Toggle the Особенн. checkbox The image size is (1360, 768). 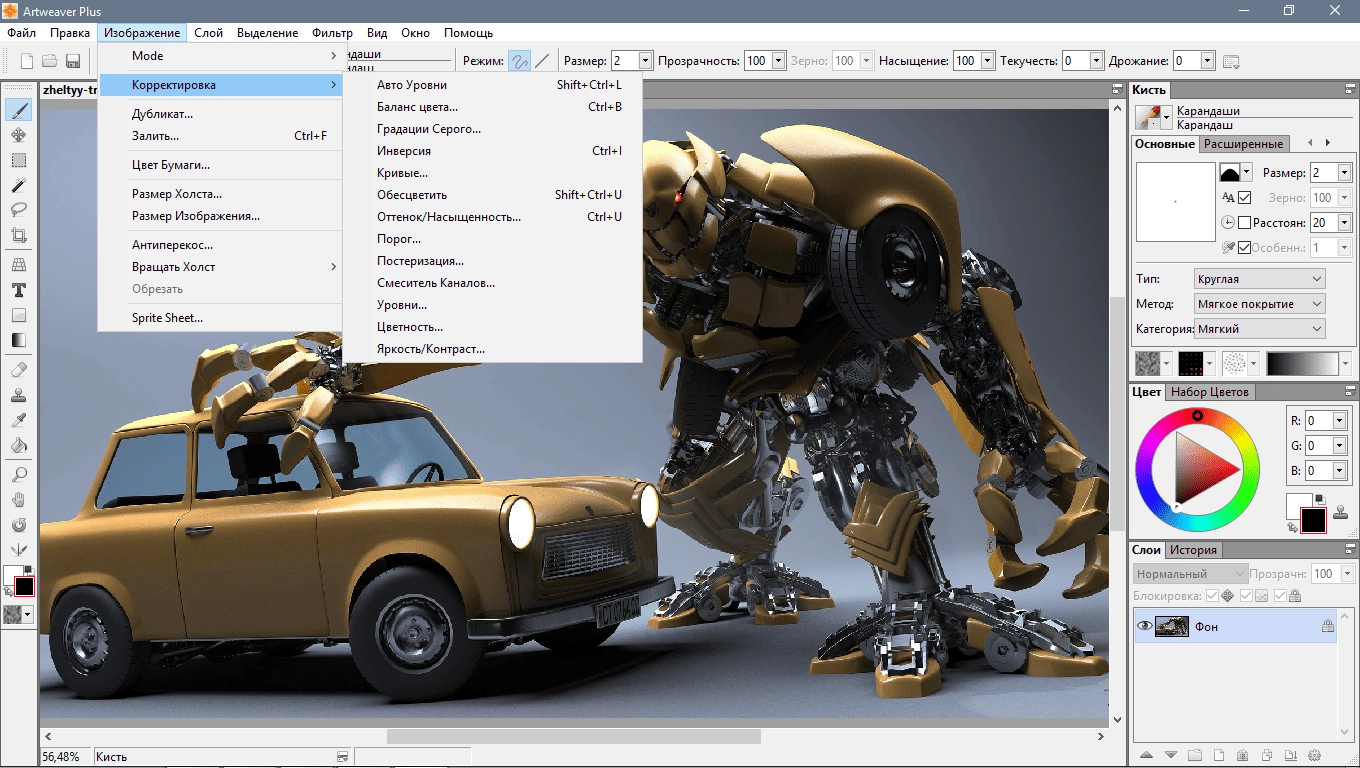[x=1244, y=247]
